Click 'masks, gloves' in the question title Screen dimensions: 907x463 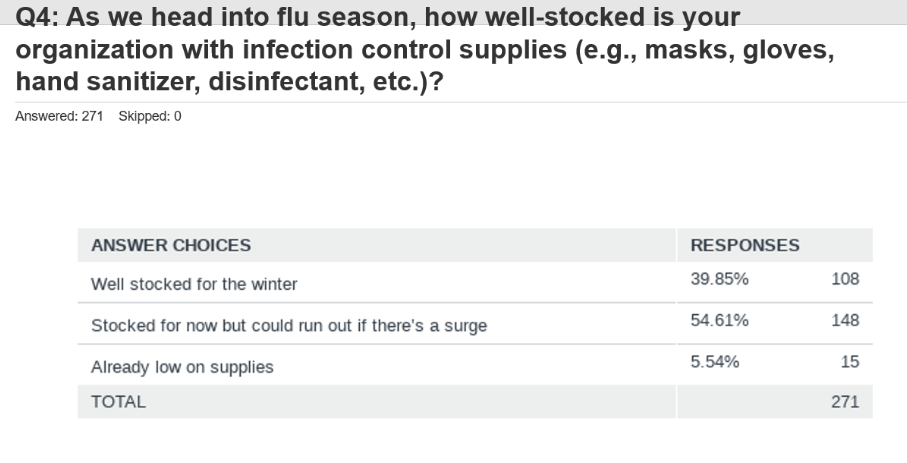point(739,50)
